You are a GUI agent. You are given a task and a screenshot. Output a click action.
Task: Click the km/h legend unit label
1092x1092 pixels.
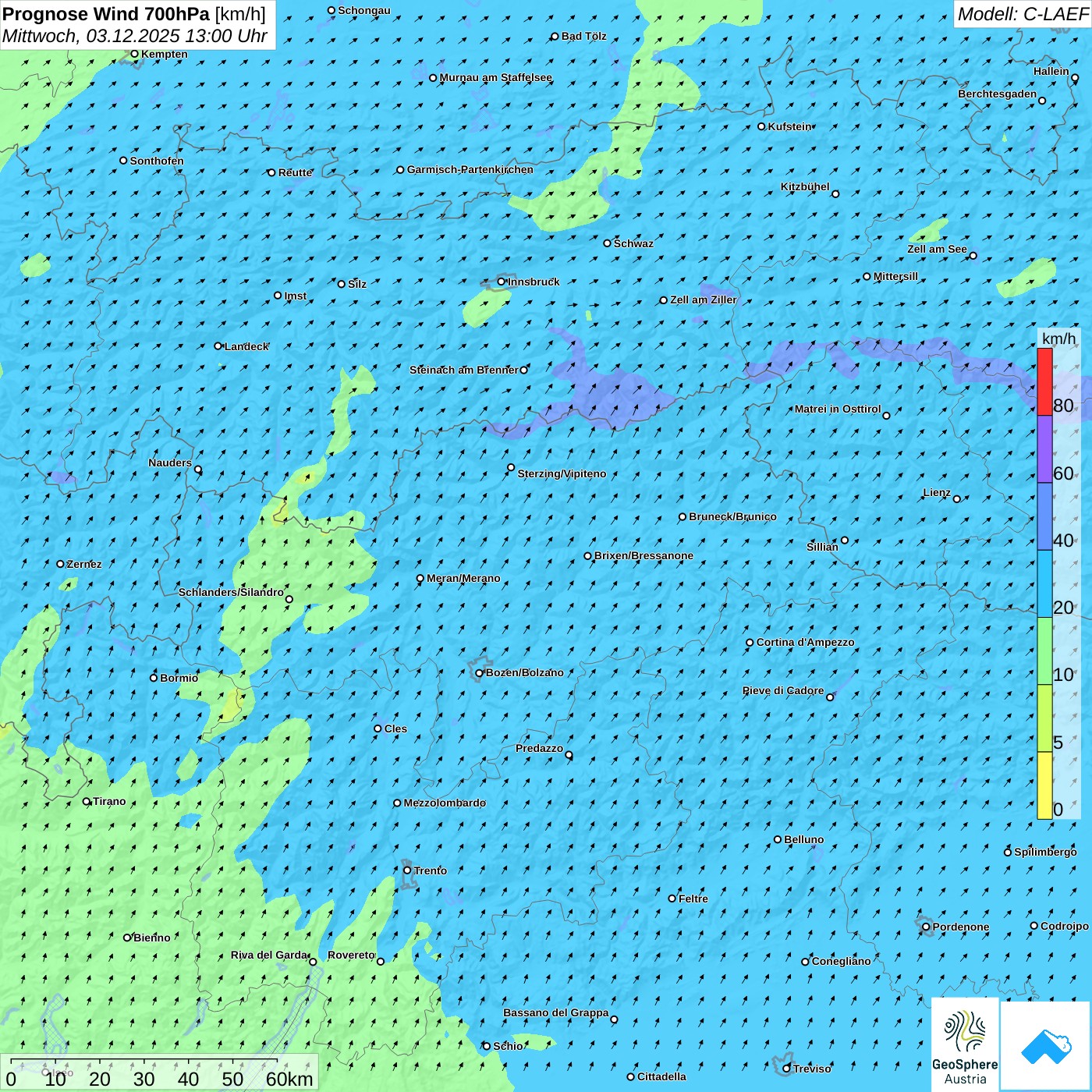coord(1058,339)
